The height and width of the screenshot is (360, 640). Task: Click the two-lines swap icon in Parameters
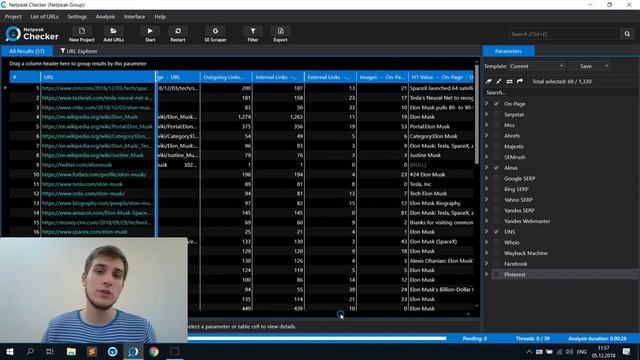pos(509,81)
